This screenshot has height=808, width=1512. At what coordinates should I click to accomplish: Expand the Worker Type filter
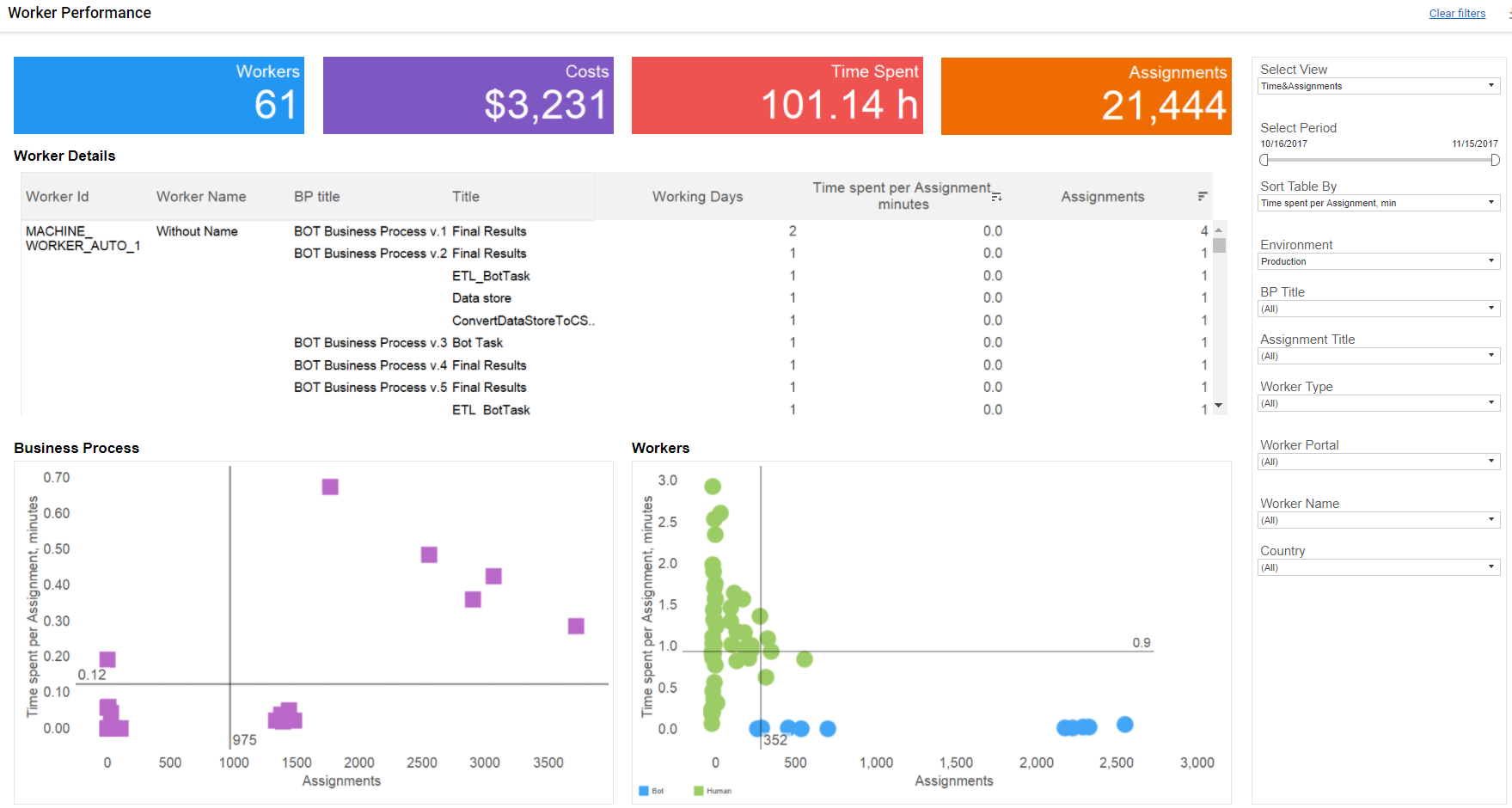[1379, 403]
